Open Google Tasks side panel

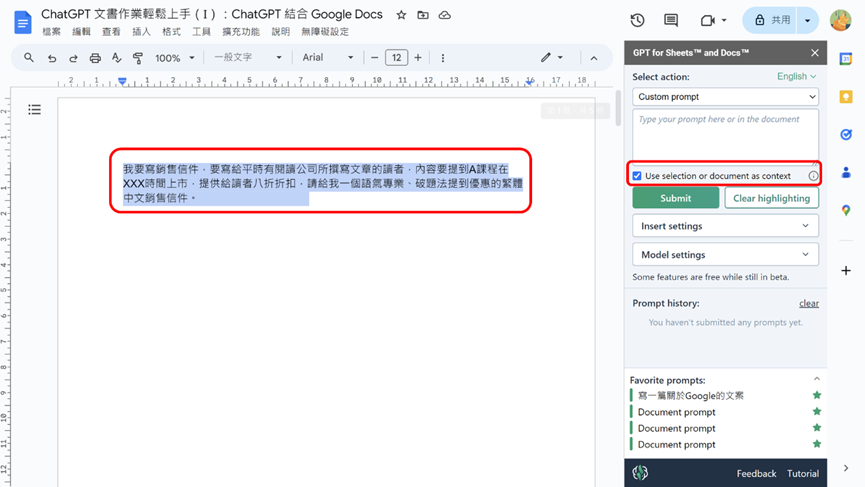tap(846, 135)
